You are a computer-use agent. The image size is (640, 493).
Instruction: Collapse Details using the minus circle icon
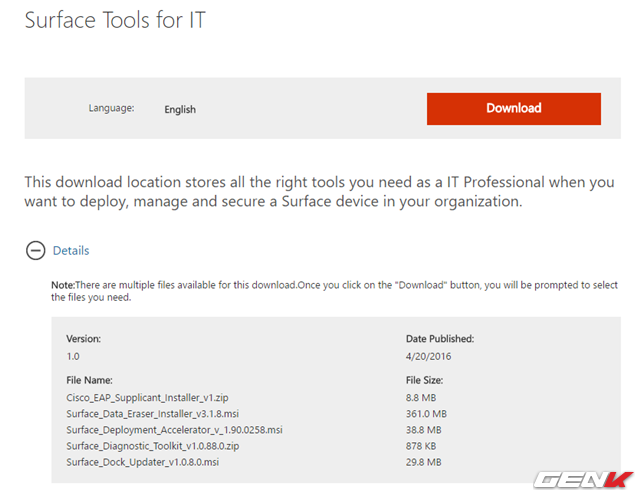click(x=35, y=251)
